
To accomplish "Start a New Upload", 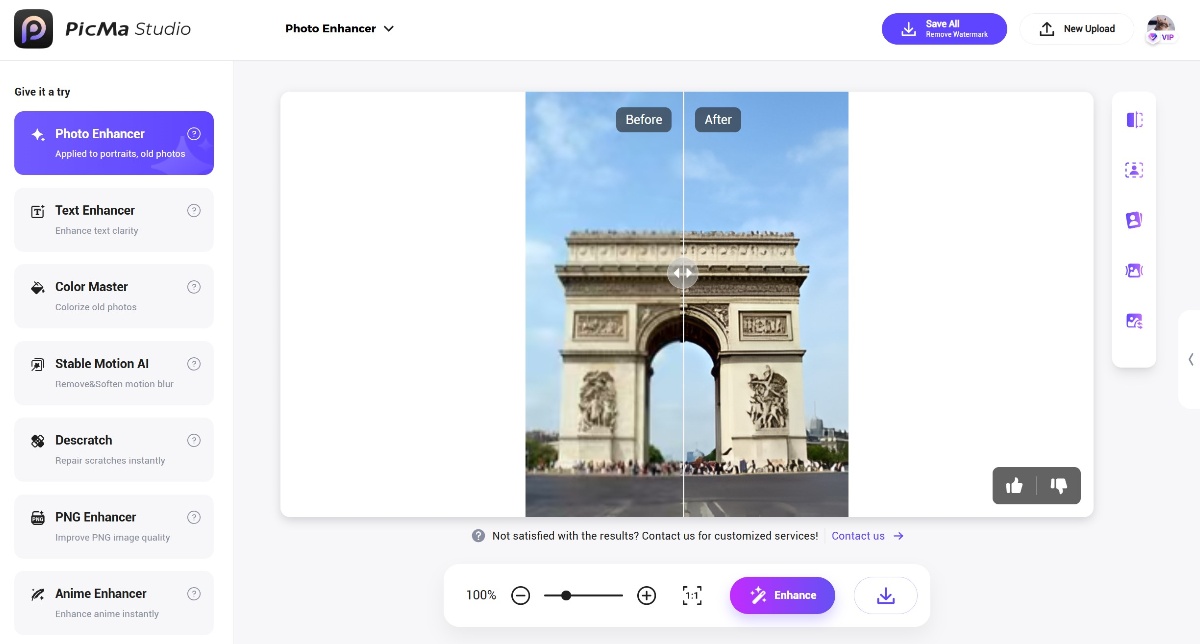I will pos(1076,29).
